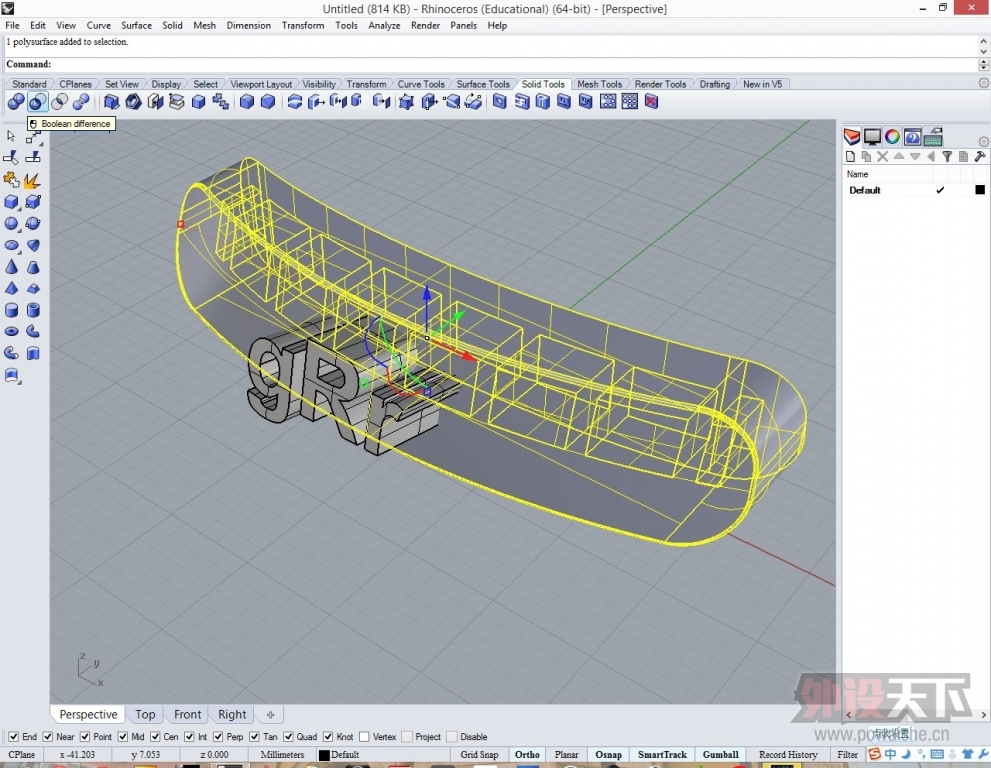
Task: Click the layer Tools hammer icon
Action: [x=980, y=157]
